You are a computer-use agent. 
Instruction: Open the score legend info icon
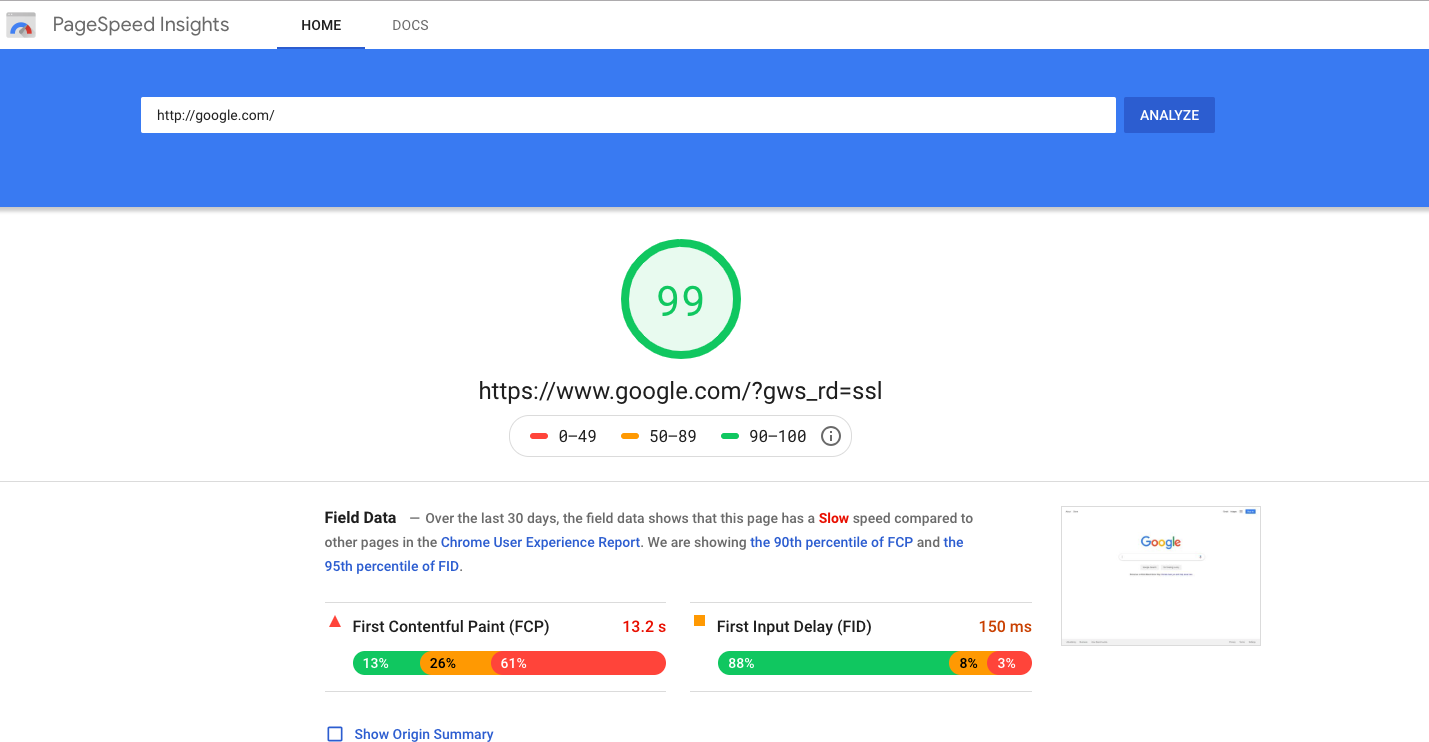pyautogui.click(x=830, y=436)
